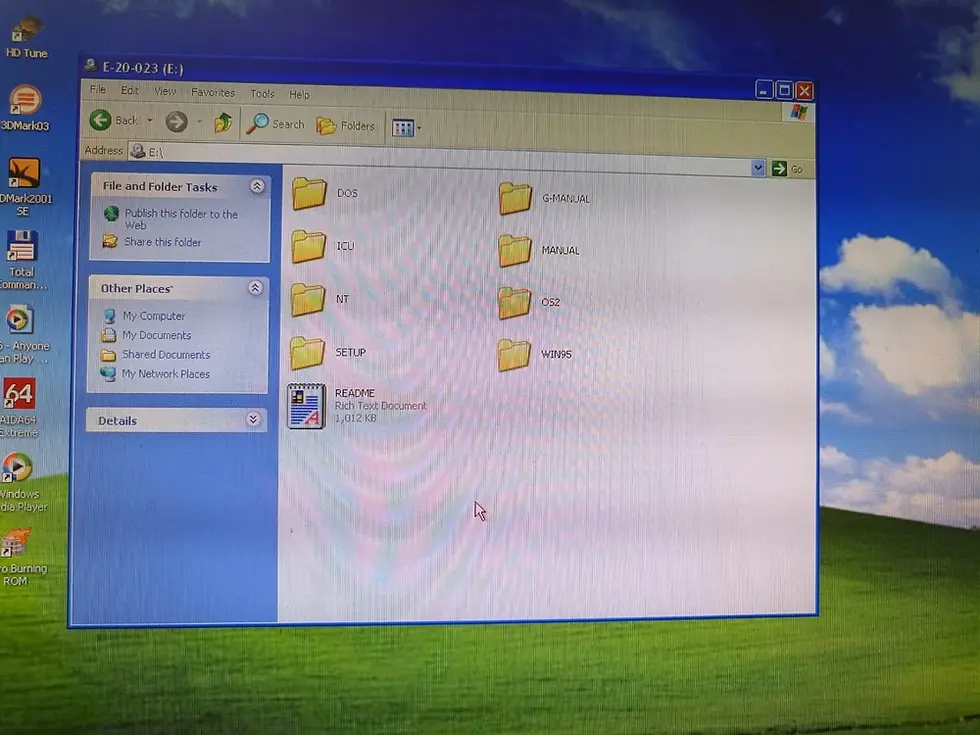This screenshot has height=735, width=980.
Task: Select the Windows Media Player desktop icon
Action: (22, 482)
